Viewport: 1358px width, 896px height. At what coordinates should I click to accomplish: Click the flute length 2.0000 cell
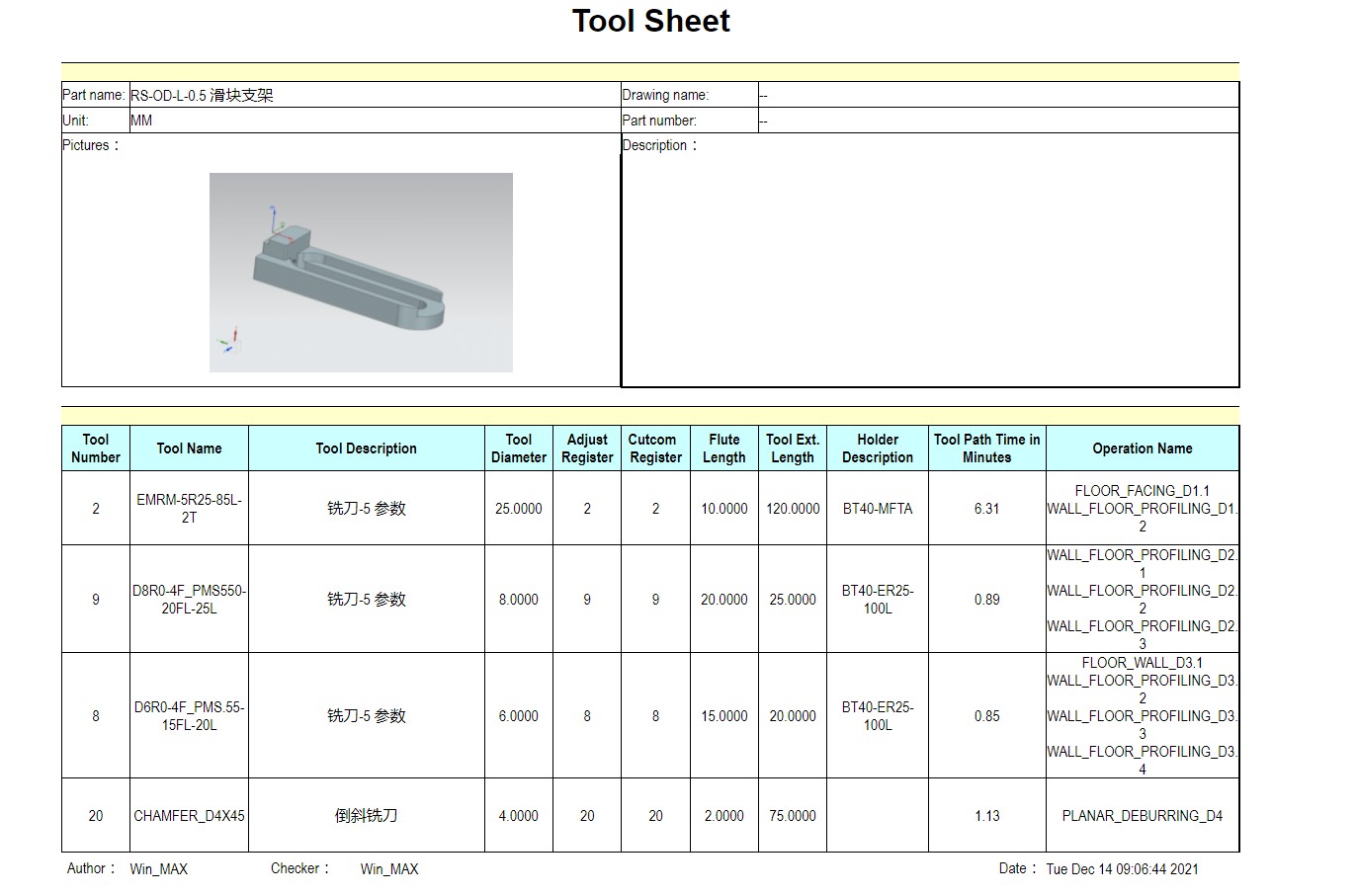(x=724, y=816)
